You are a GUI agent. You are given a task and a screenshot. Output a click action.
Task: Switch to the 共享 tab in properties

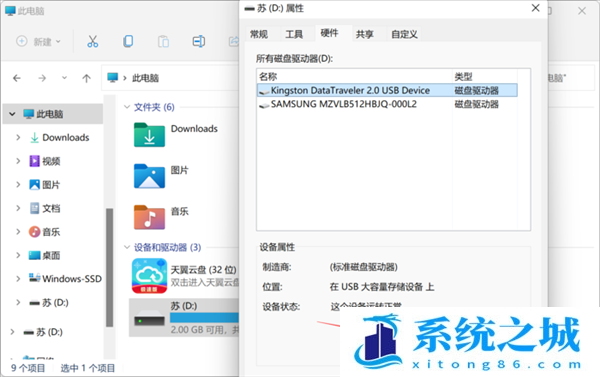point(365,34)
